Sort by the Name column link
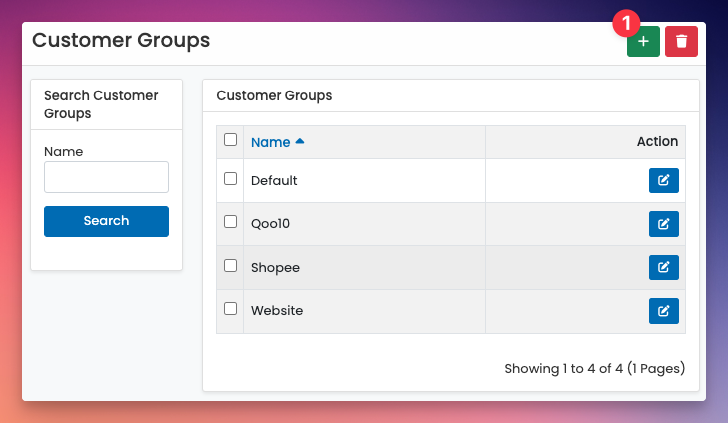The image size is (728, 423). 270,142
